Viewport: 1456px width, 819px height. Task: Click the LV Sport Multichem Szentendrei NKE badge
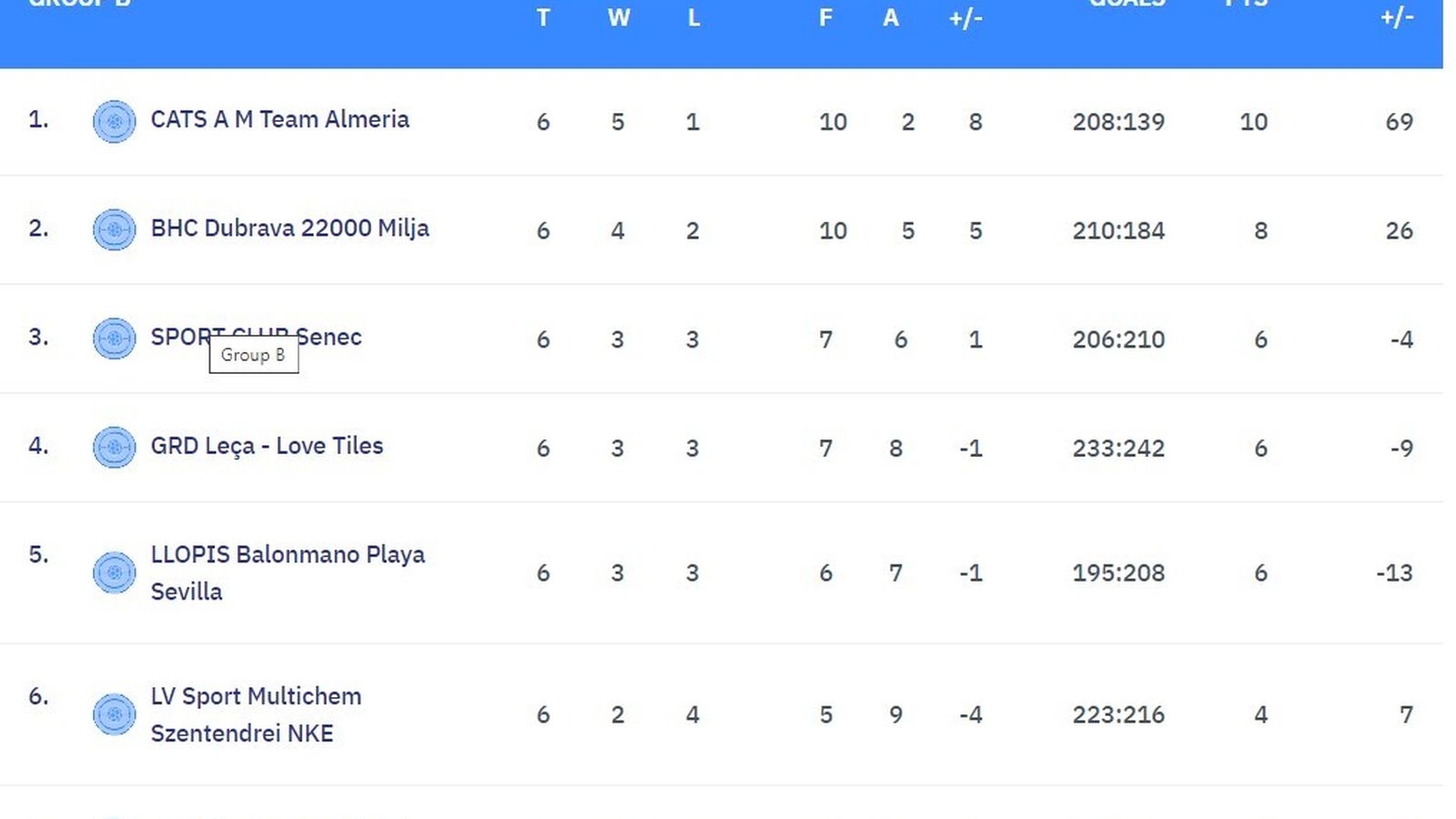click(x=115, y=714)
